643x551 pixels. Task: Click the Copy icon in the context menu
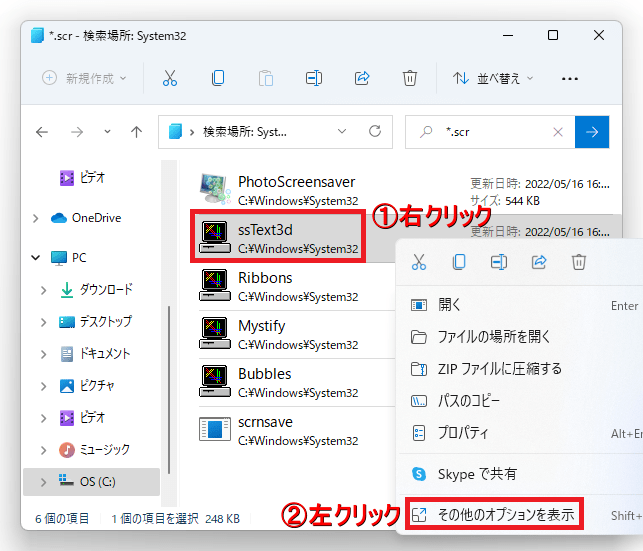pos(459,262)
